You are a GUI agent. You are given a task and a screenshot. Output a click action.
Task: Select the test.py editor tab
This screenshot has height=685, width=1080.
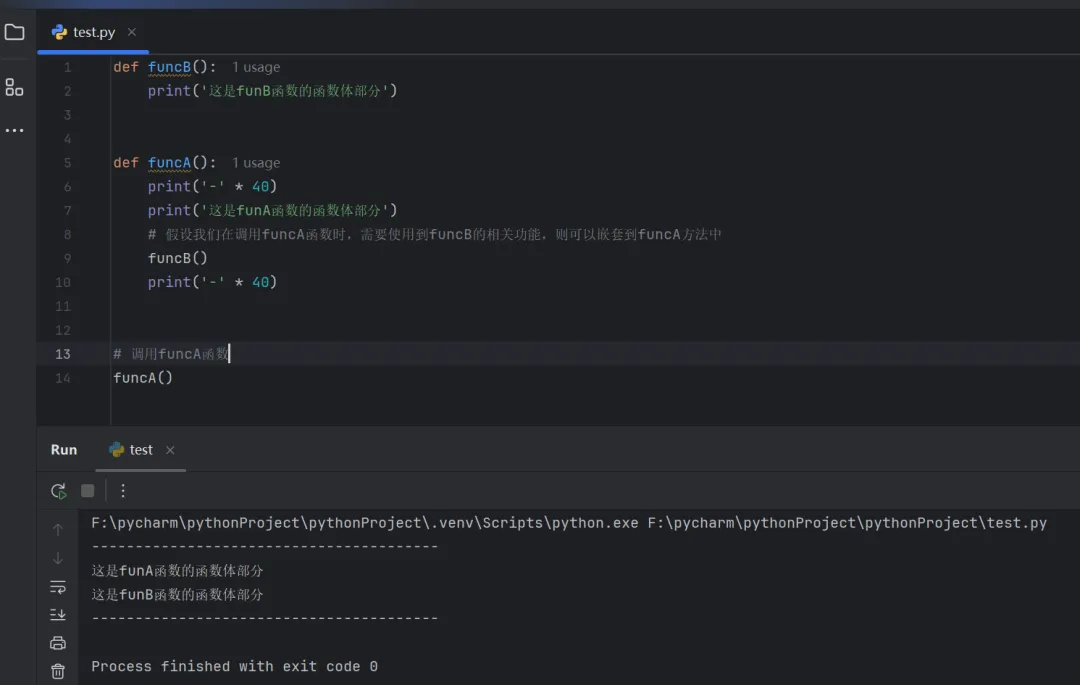(85, 32)
